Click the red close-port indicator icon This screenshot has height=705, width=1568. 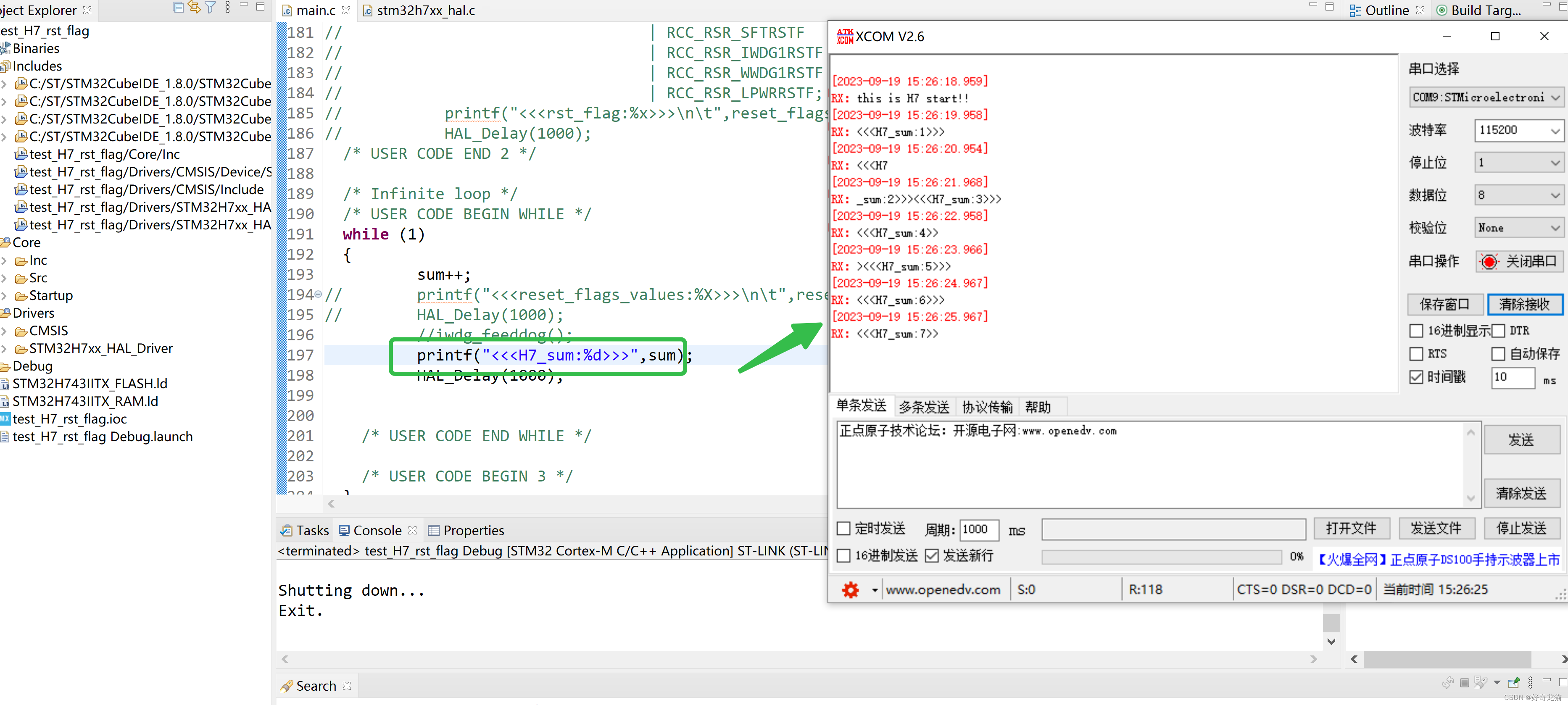tap(1489, 262)
